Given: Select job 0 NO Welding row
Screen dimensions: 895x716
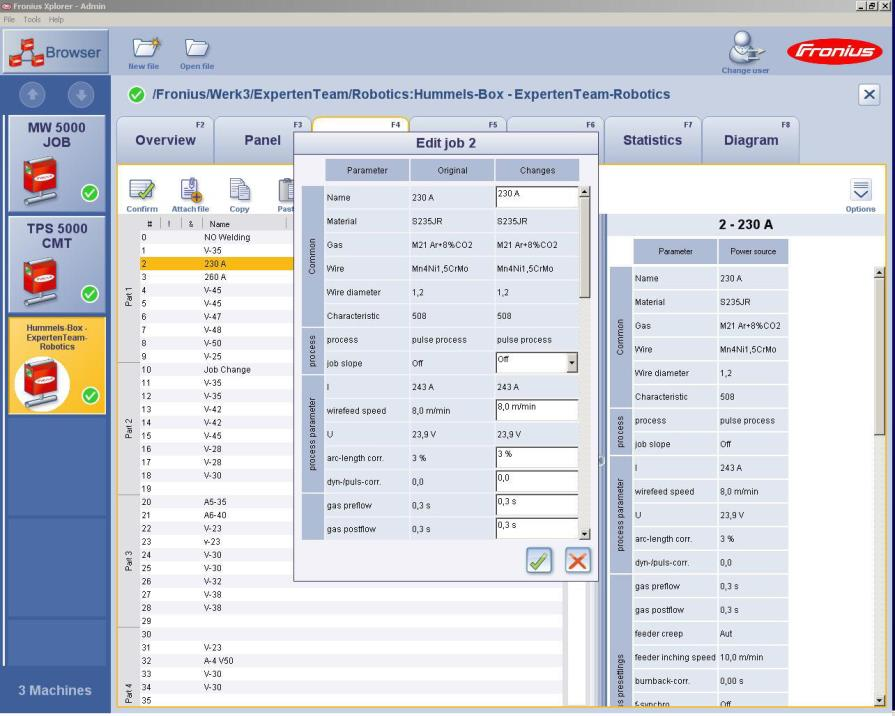Looking at the screenshot, I should coord(217,237).
